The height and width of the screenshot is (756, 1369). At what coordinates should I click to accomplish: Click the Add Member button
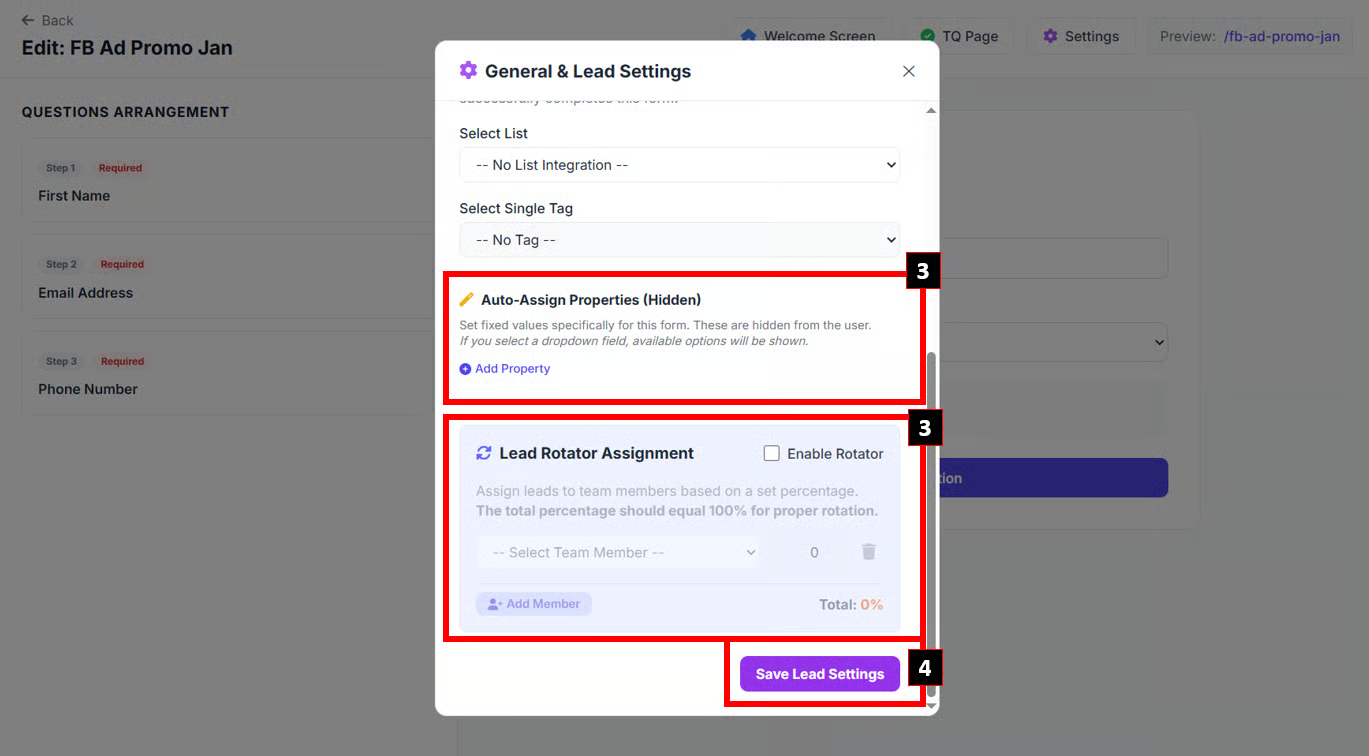point(534,604)
